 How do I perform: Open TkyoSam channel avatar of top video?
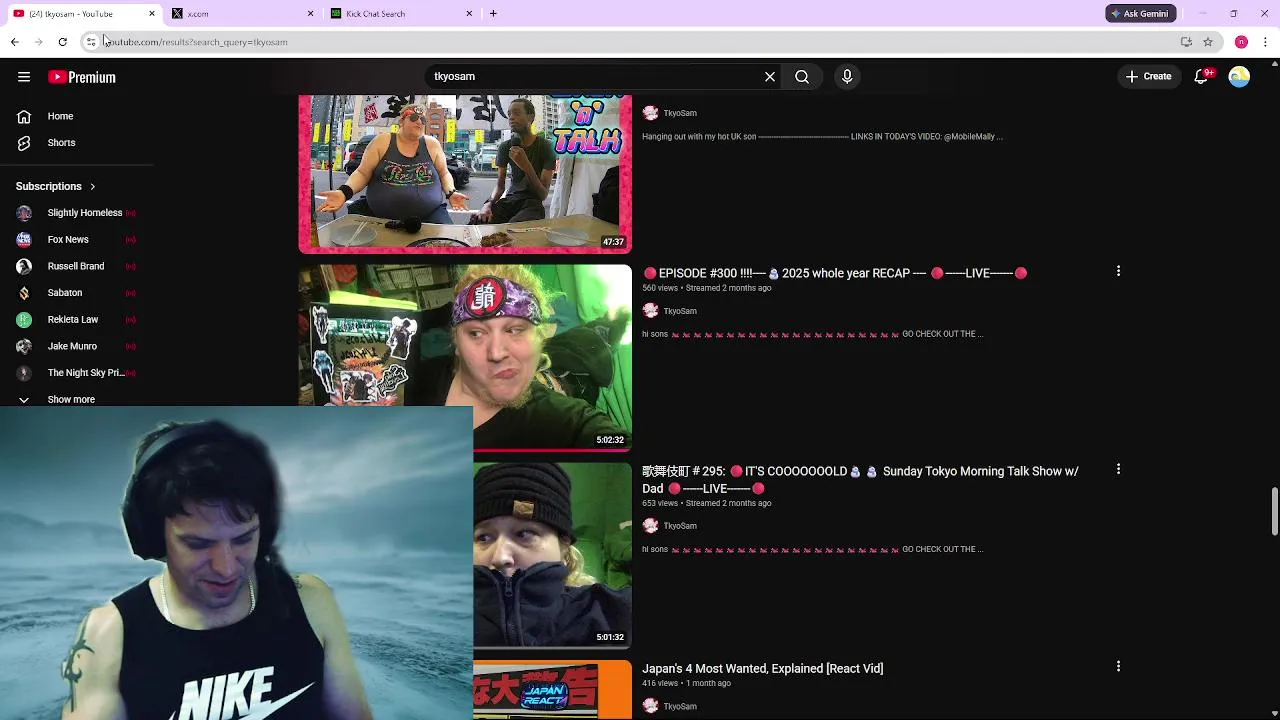click(x=650, y=113)
